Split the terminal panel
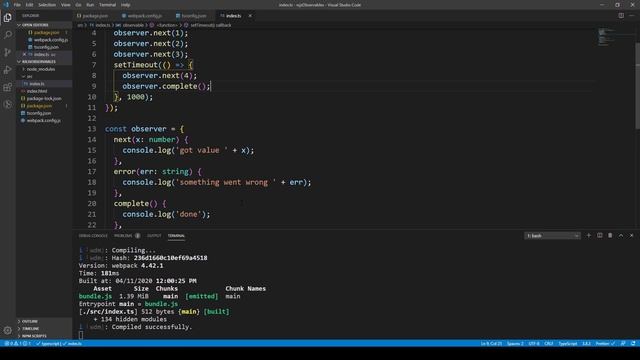This screenshot has height=360, width=640. (600, 236)
